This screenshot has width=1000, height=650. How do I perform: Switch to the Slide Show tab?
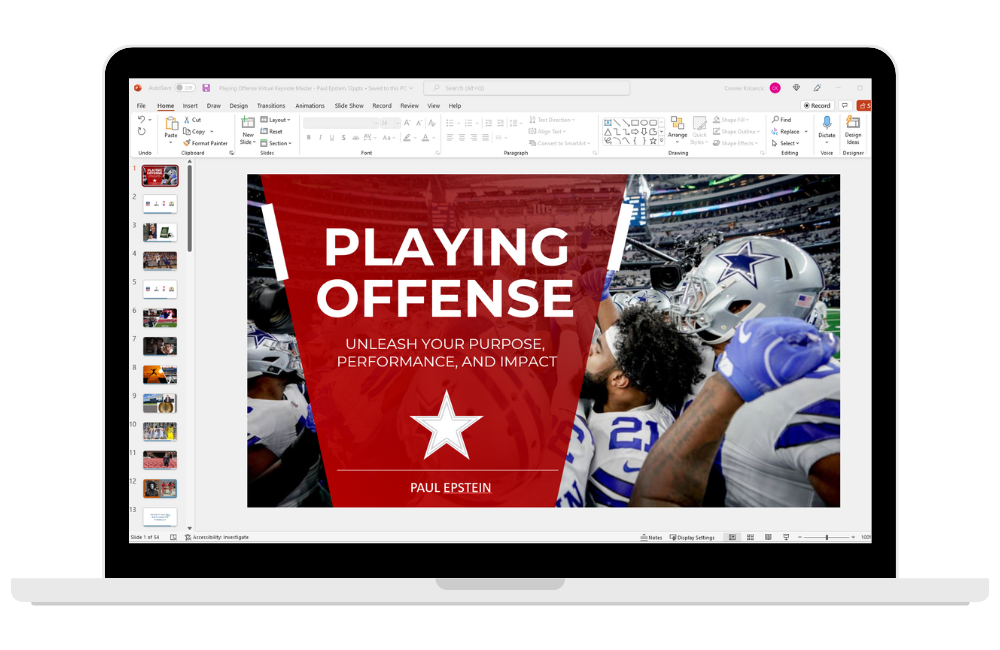349,106
